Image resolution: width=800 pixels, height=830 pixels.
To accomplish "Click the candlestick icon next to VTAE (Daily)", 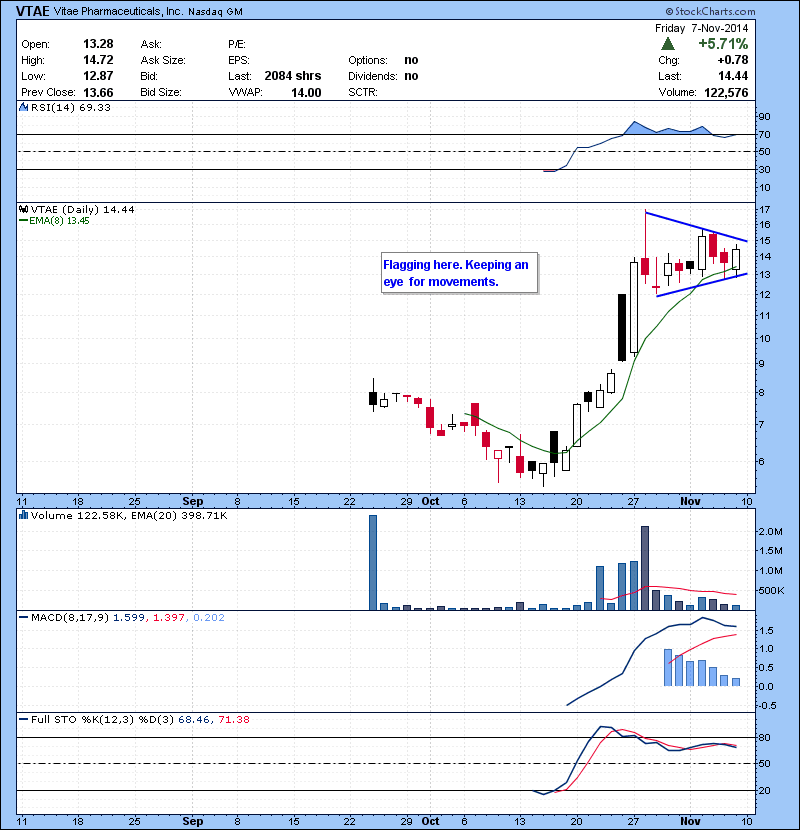I will [23, 209].
